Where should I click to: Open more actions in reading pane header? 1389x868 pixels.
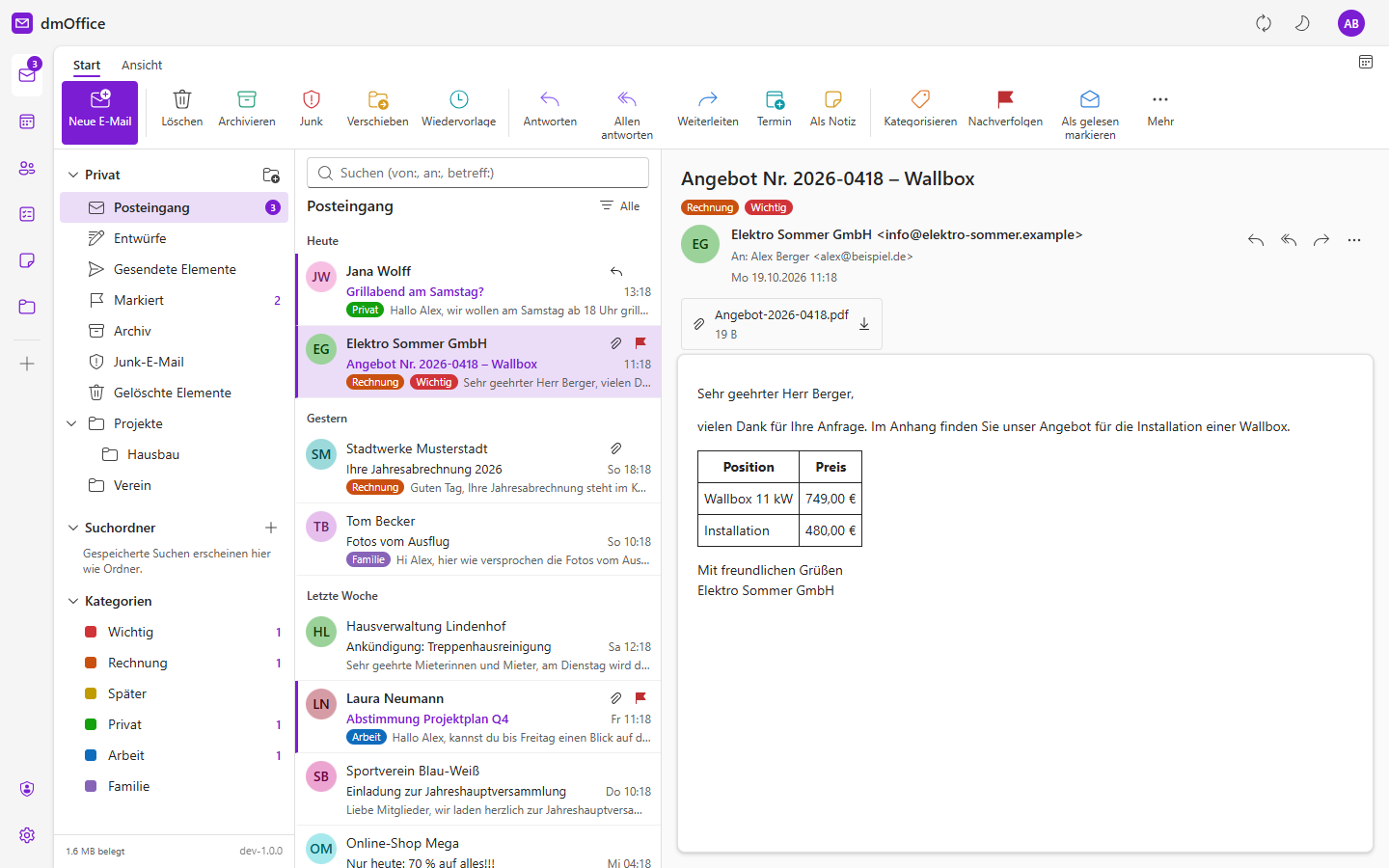pyautogui.click(x=1354, y=240)
